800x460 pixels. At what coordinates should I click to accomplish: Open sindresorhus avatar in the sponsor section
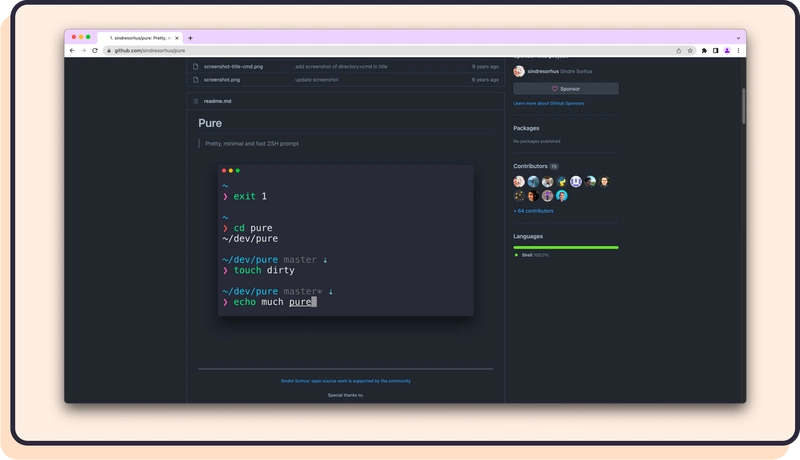tap(519, 71)
